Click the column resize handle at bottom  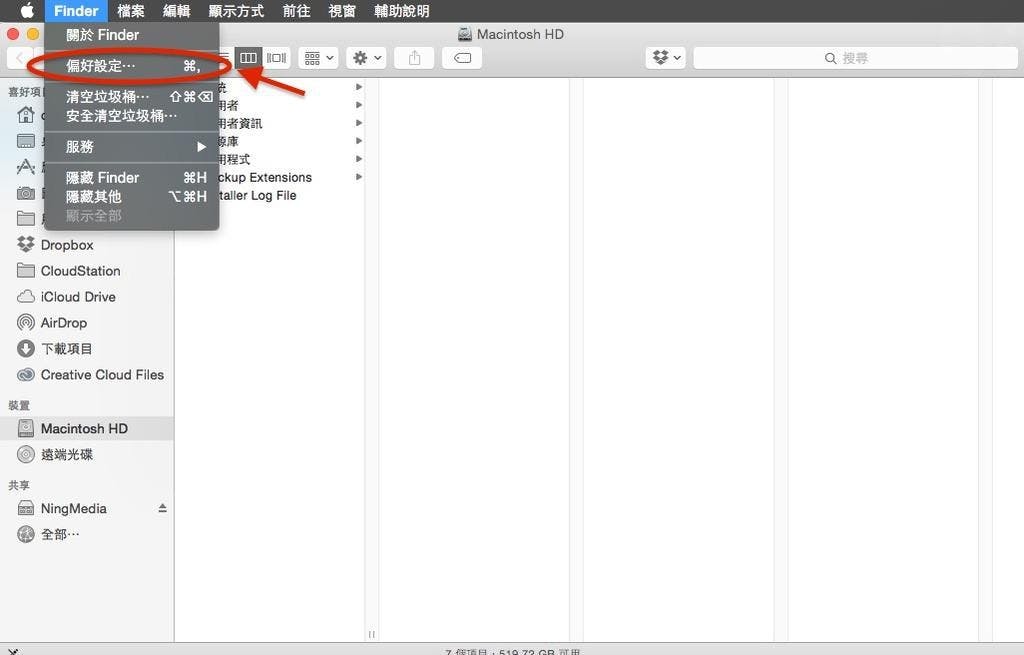(372, 634)
